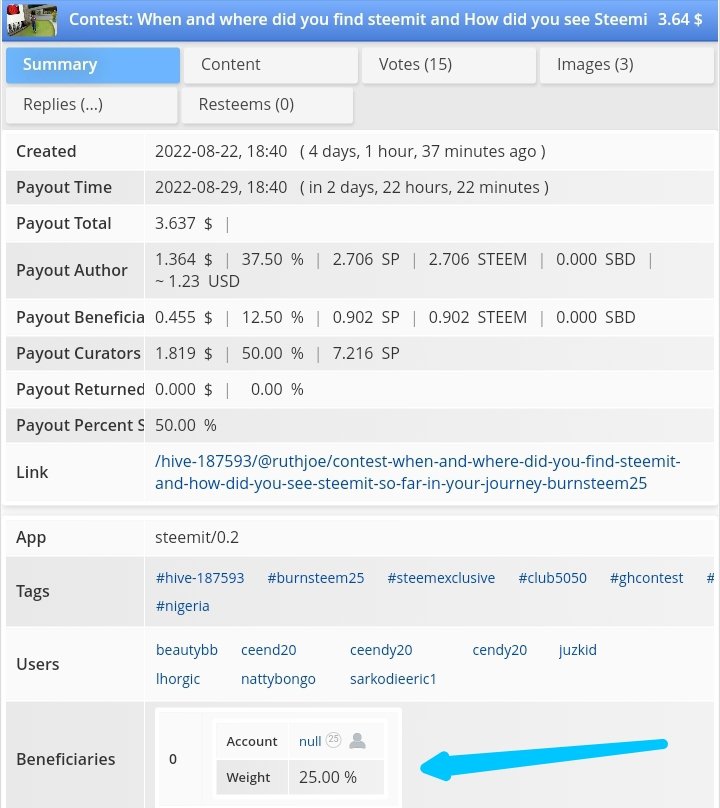Switch to the Summary tab
This screenshot has height=808, width=720.
tap(93, 65)
